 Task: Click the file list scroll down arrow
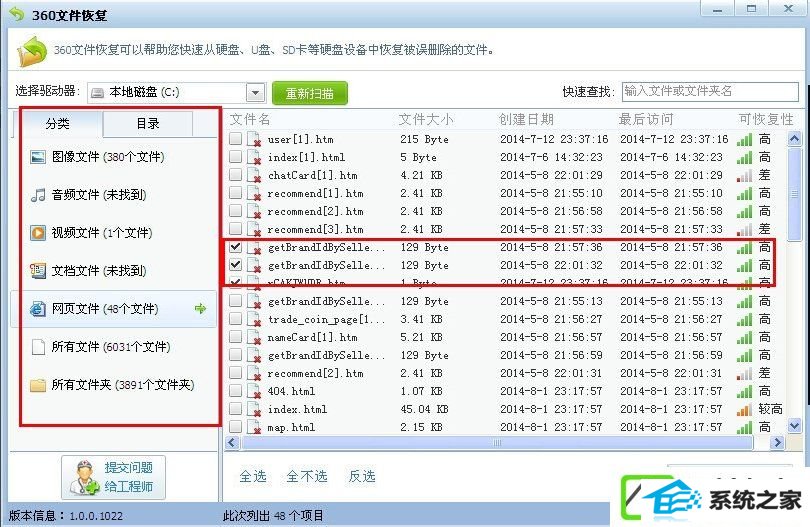[x=794, y=426]
